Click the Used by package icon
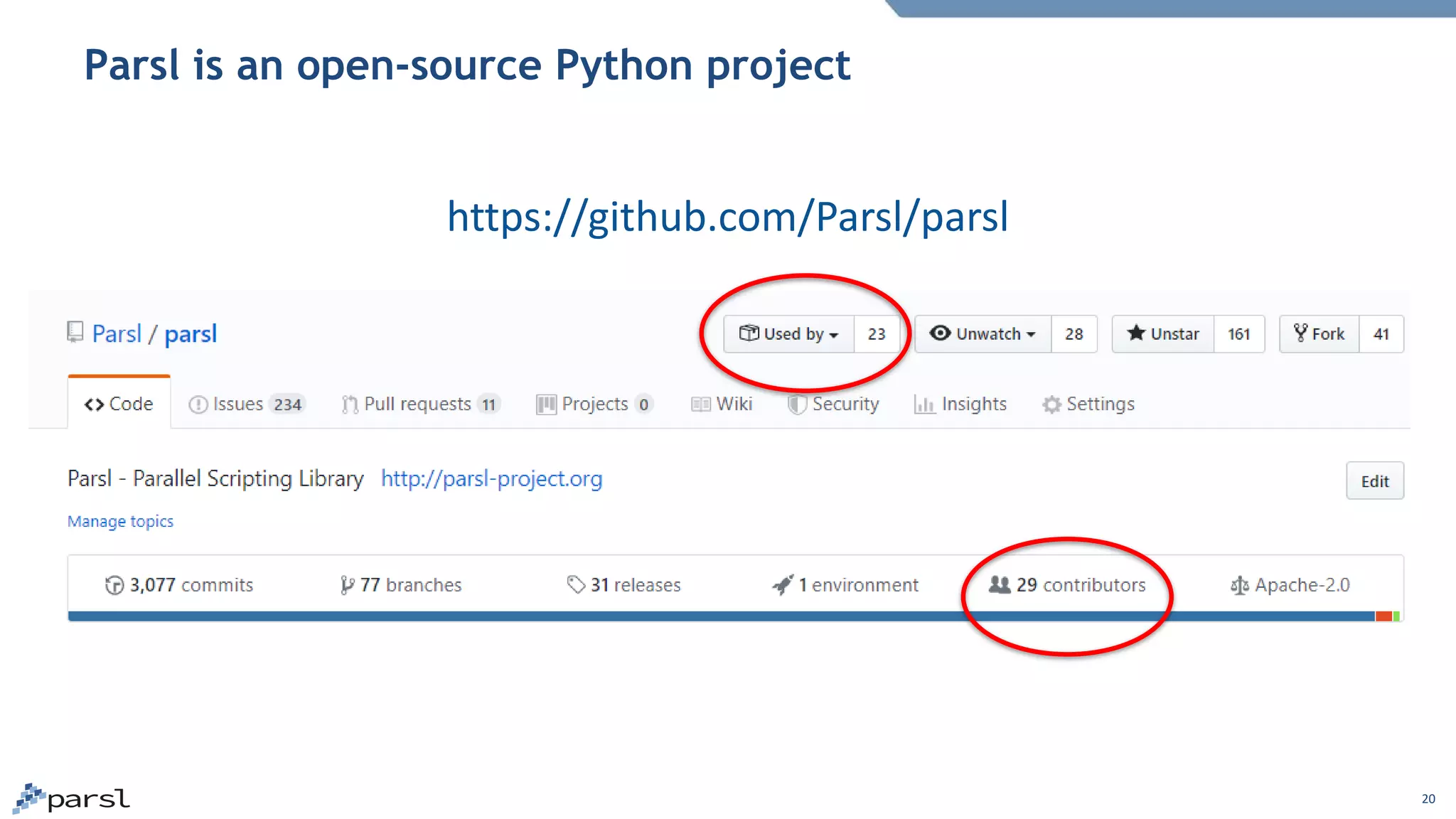The image size is (1456, 819). click(749, 333)
